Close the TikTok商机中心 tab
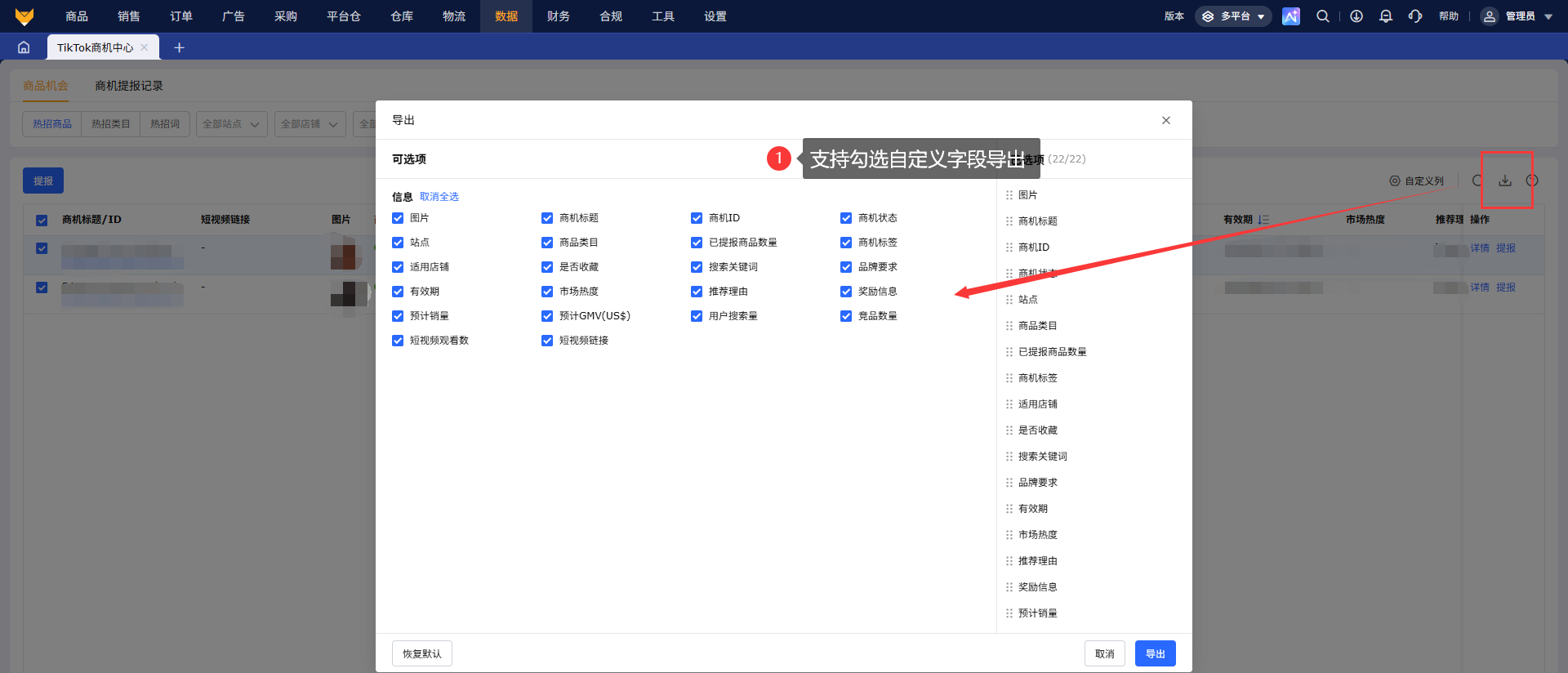This screenshot has width=1568, height=673. (x=145, y=47)
